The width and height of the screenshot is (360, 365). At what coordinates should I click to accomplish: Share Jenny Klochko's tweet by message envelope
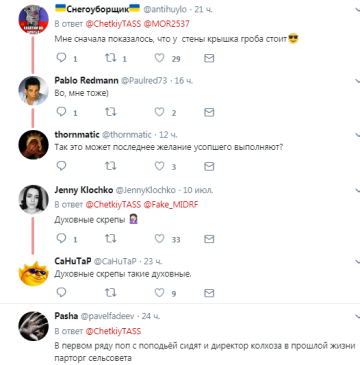pyautogui.click(x=209, y=239)
